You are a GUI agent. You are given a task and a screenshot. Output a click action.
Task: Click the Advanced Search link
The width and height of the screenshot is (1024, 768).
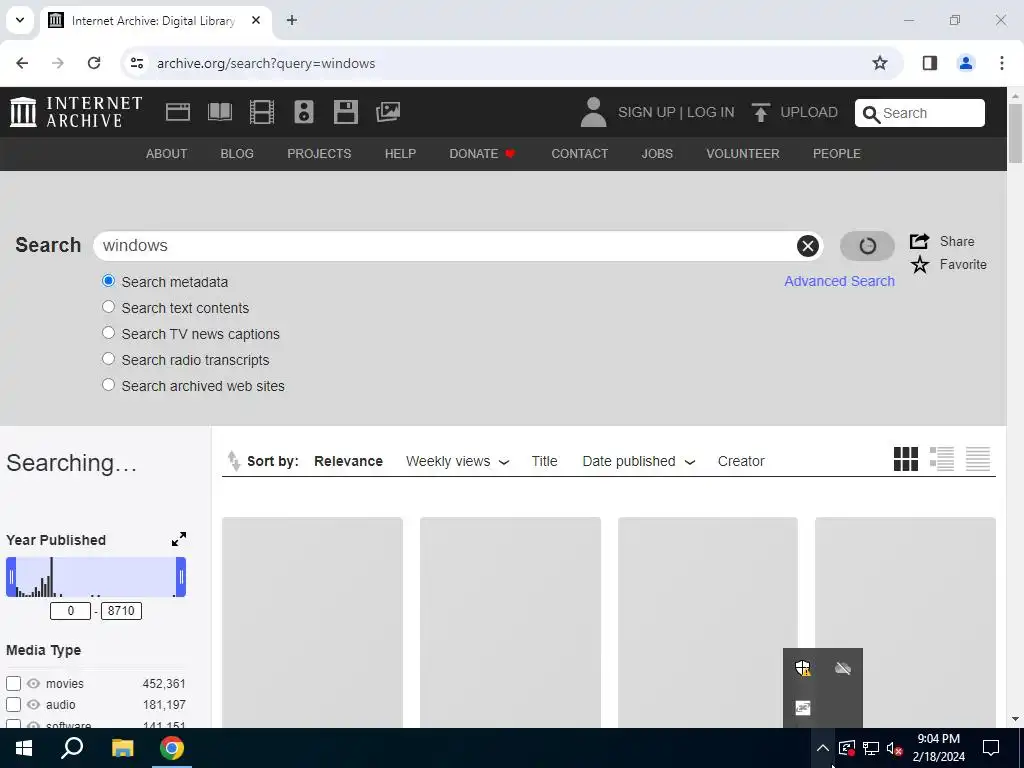839,281
